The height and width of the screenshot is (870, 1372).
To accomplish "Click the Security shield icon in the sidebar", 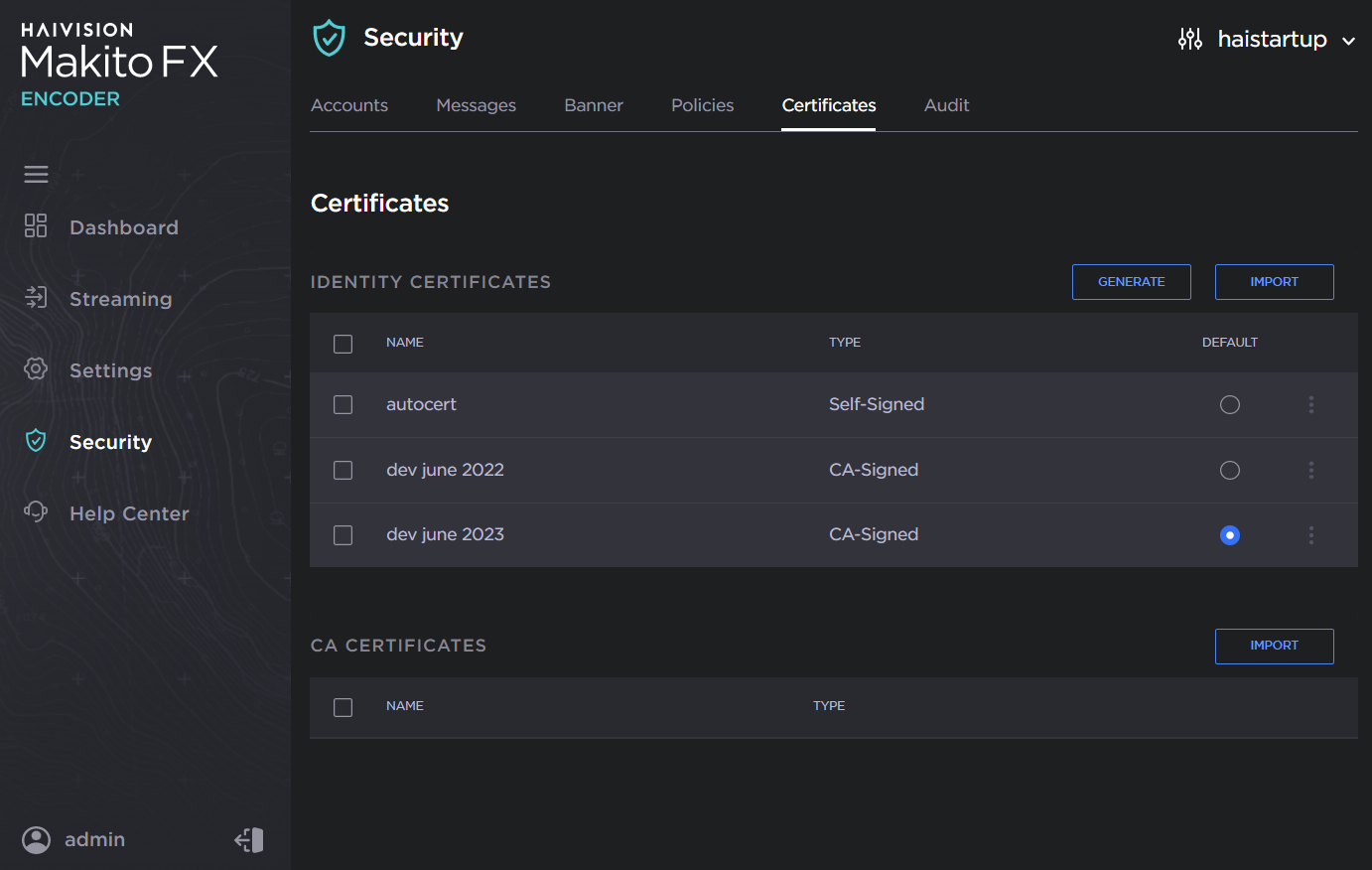I will [x=36, y=441].
